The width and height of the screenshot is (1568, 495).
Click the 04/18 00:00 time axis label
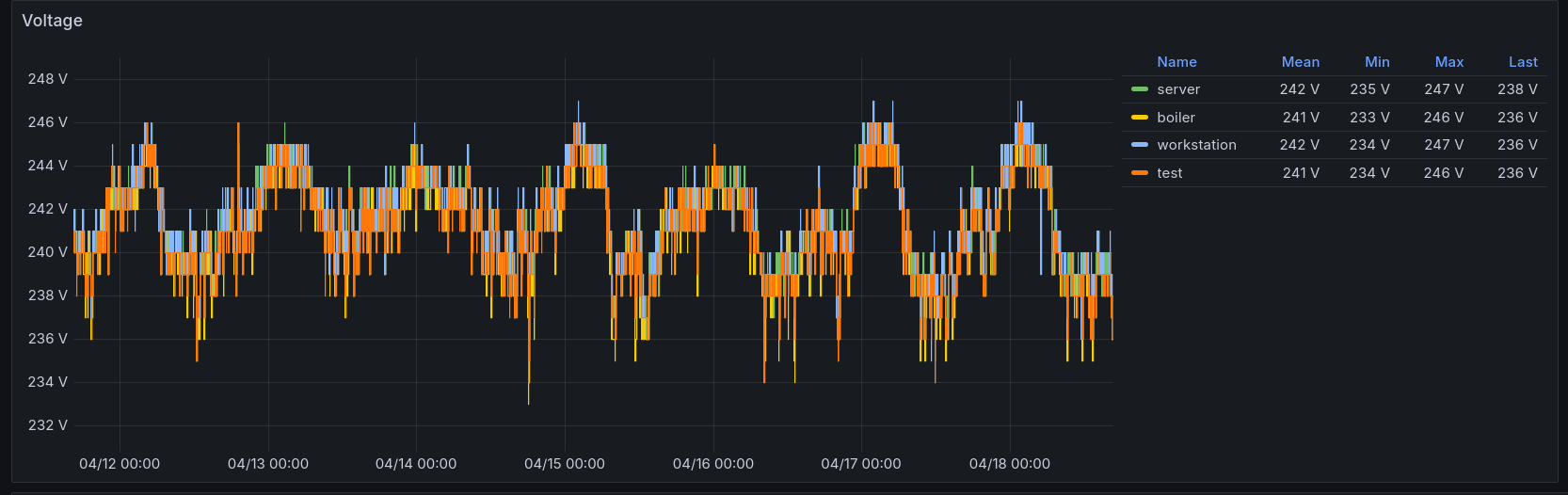point(1009,464)
